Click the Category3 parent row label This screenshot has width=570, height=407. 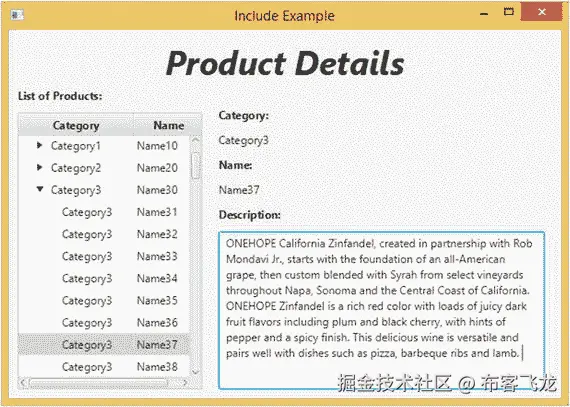76,190
